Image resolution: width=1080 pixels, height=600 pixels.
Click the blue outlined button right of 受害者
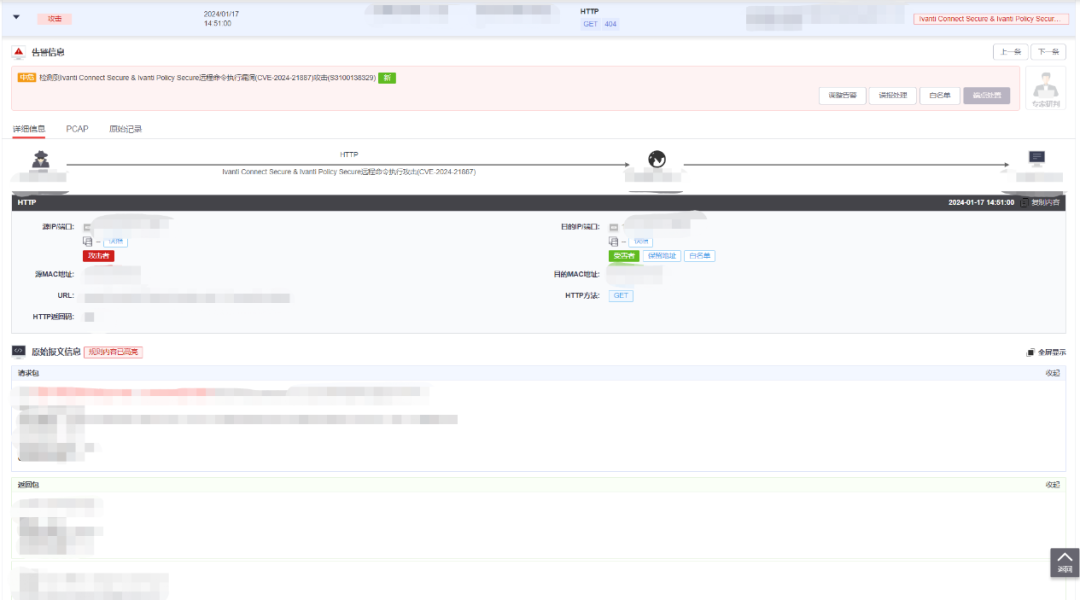coord(662,256)
